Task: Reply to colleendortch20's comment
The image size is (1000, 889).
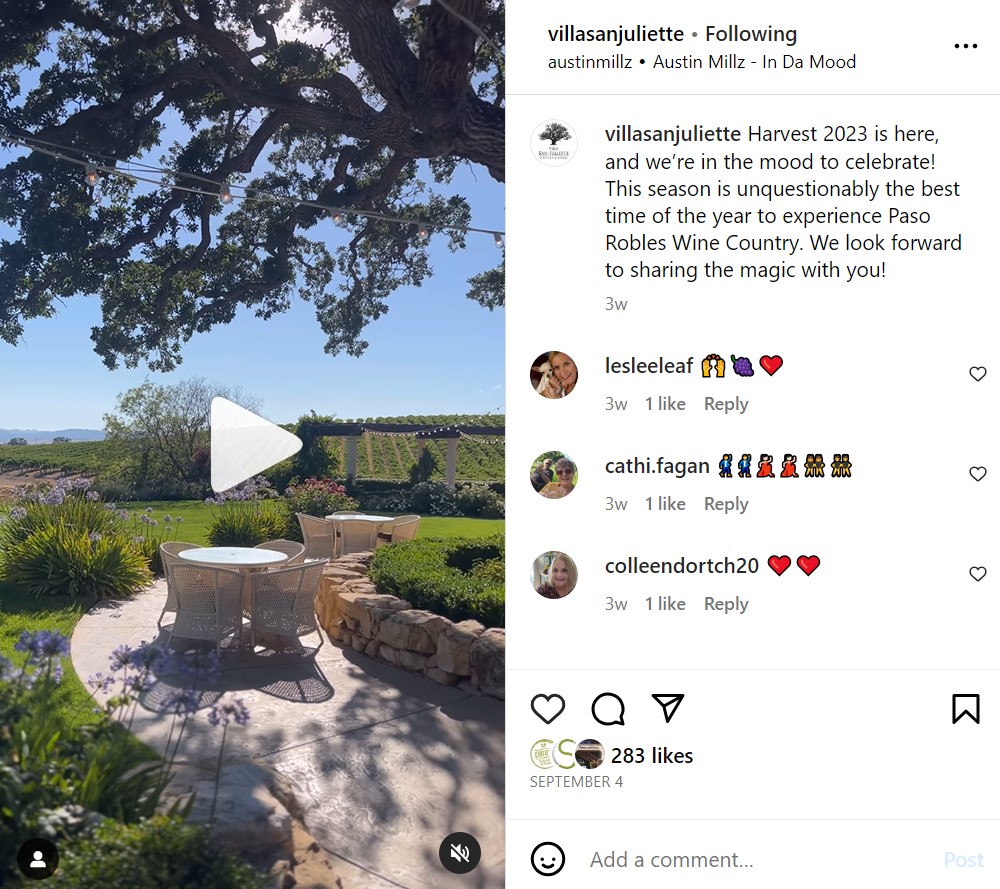Action: click(x=726, y=603)
